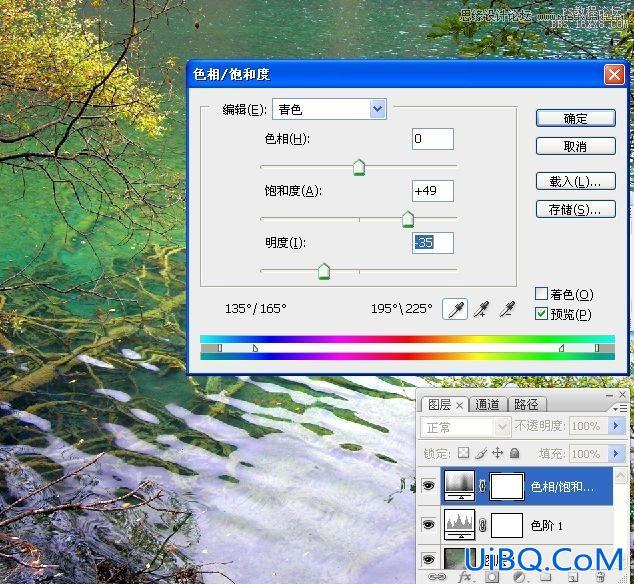Click the 明度(I) value field showing -35
Viewport: 634px width, 584px height.
coord(433,243)
